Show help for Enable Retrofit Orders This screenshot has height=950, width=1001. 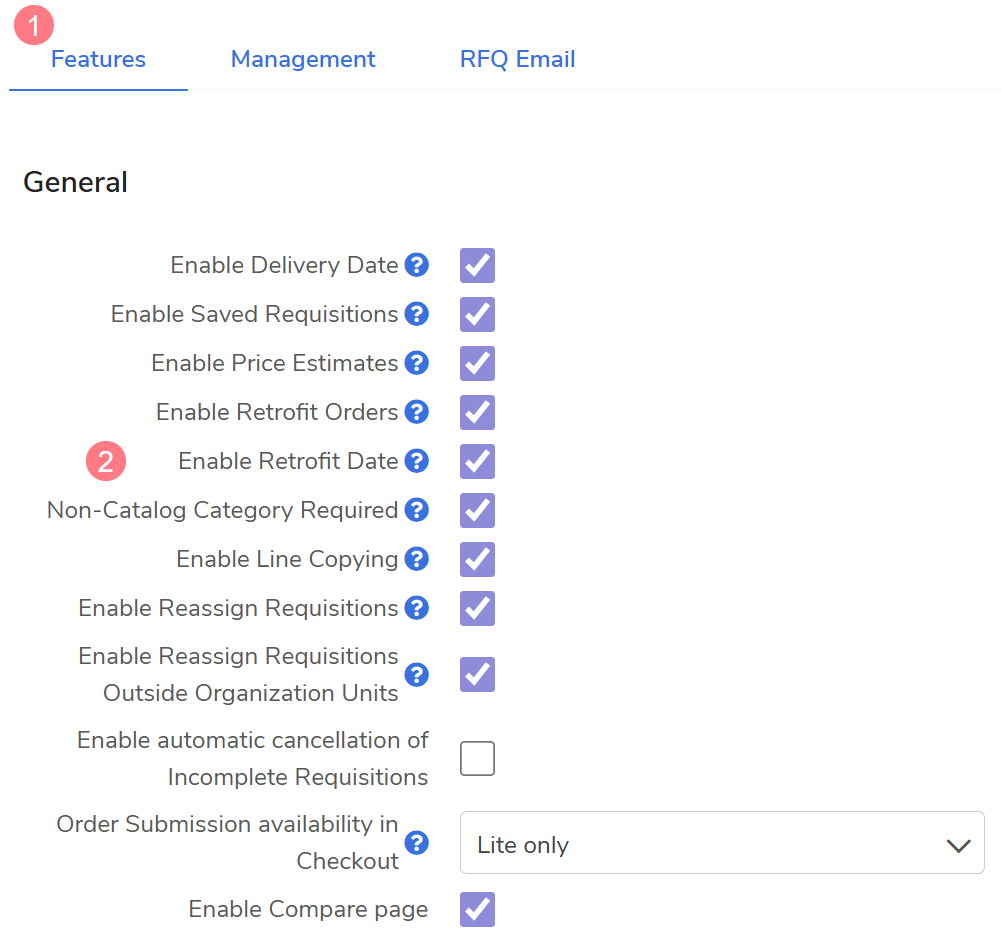click(417, 413)
